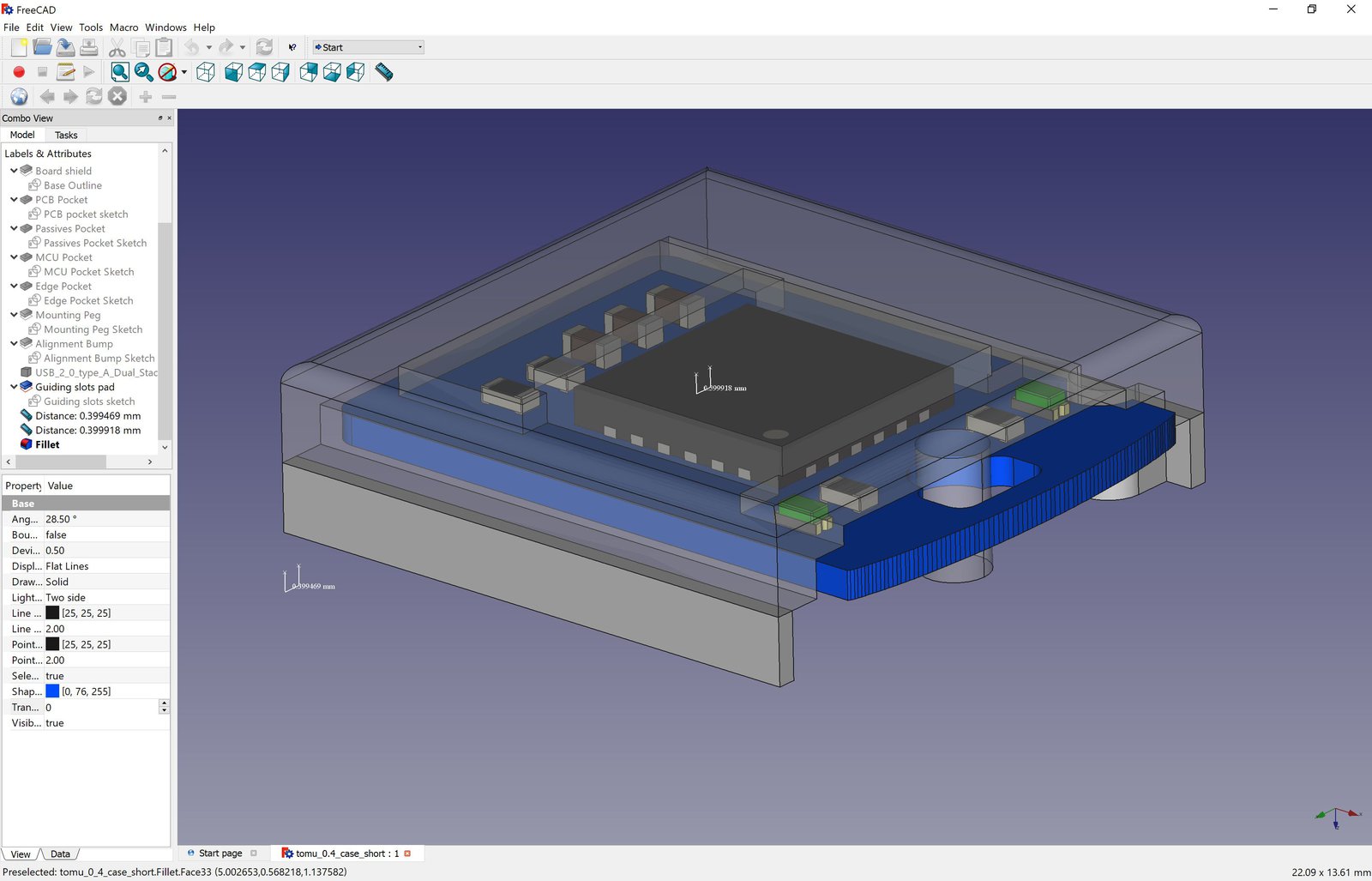Select the Fillet item in tree

(47, 444)
